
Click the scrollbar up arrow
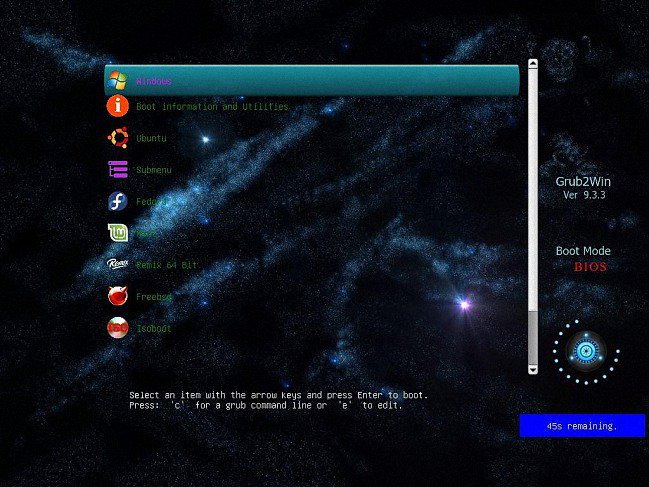point(533,64)
